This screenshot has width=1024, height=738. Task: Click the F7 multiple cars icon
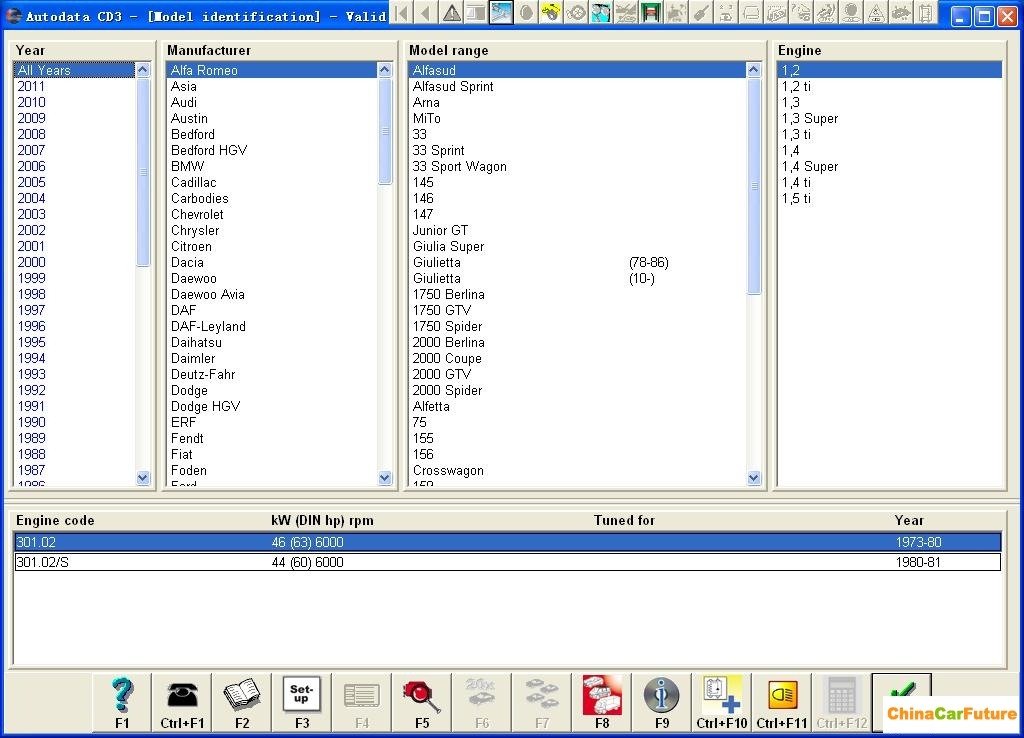(x=542, y=702)
